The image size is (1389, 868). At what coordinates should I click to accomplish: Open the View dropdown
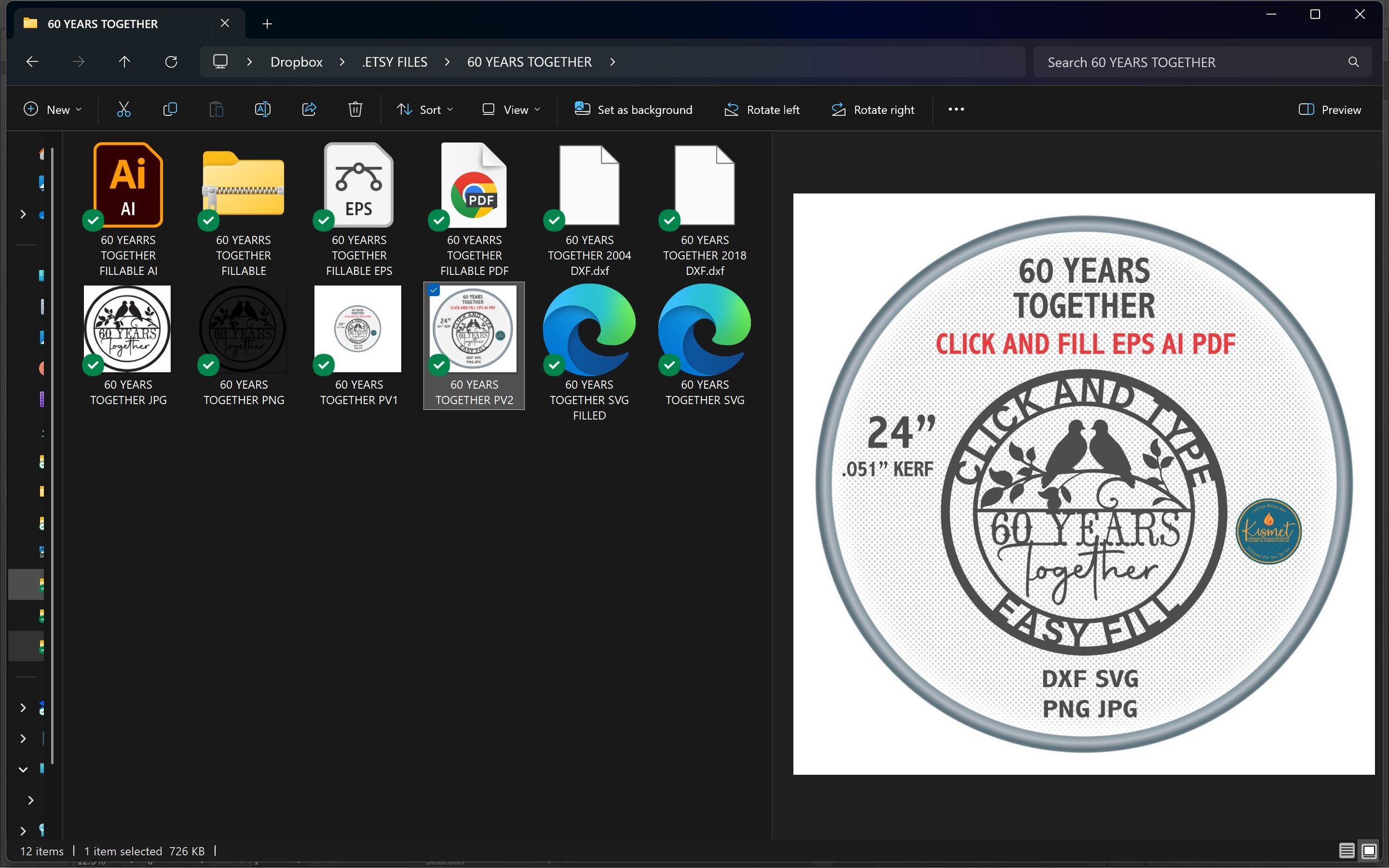(x=511, y=109)
